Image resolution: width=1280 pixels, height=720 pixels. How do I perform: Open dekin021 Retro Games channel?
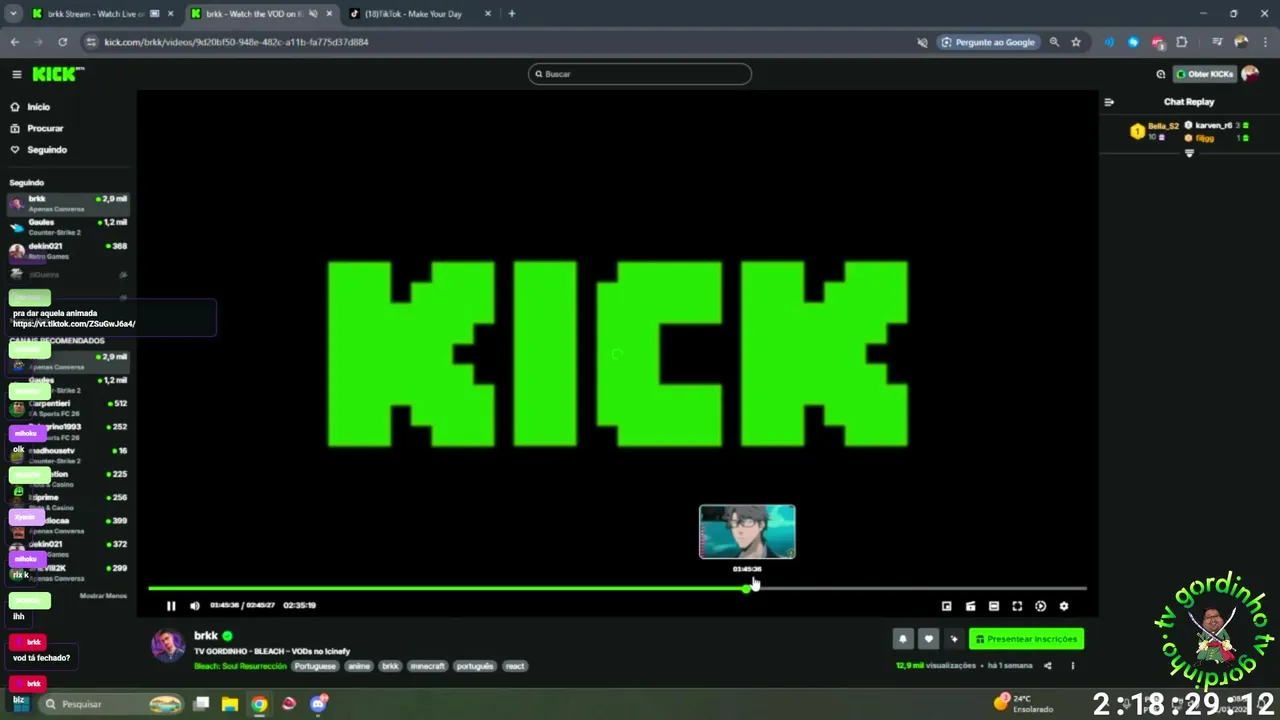tap(68, 250)
